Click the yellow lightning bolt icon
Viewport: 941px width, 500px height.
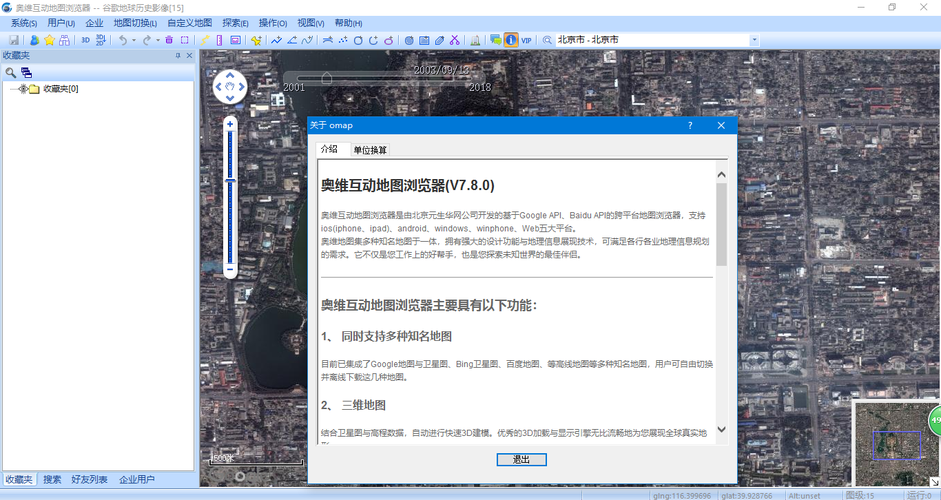pyautogui.click(x=205, y=40)
